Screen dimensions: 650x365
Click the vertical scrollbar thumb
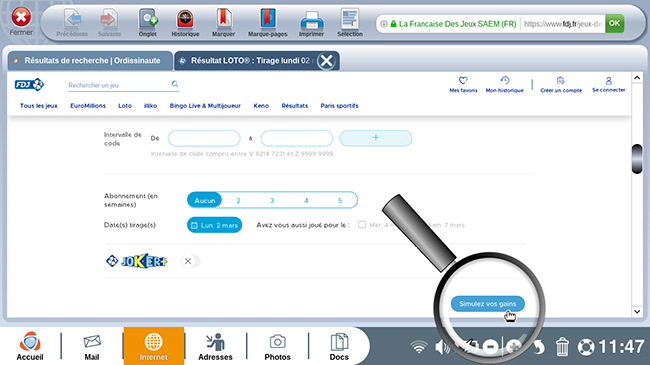tap(637, 159)
